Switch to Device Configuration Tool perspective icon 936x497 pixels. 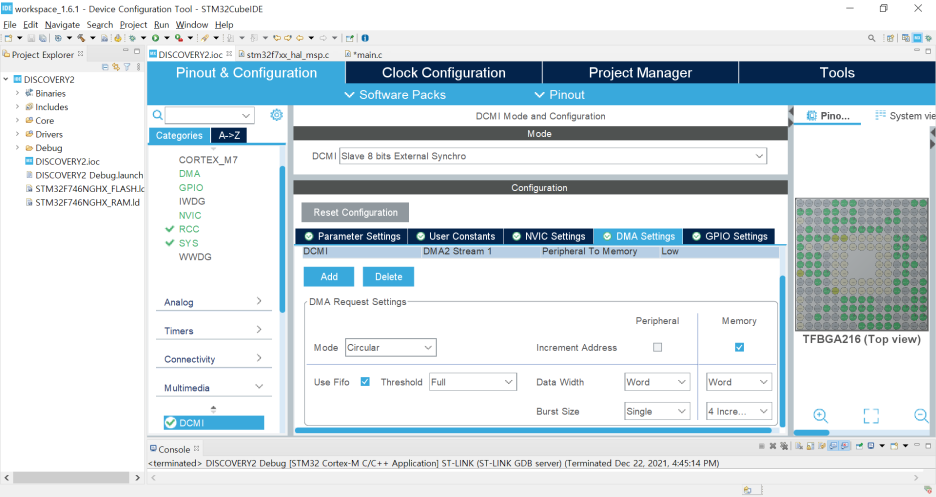pyautogui.click(x=917, y=38)
